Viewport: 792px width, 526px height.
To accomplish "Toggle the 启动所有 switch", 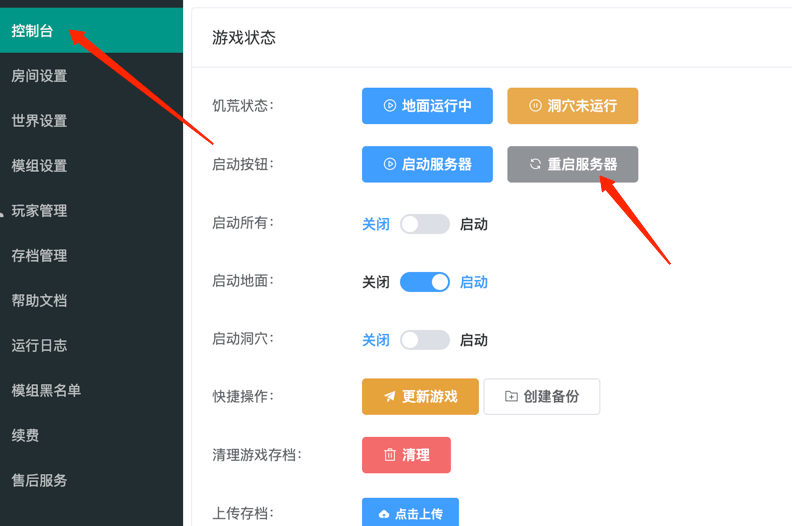I will pyautogui.click(x=425, y=225).
